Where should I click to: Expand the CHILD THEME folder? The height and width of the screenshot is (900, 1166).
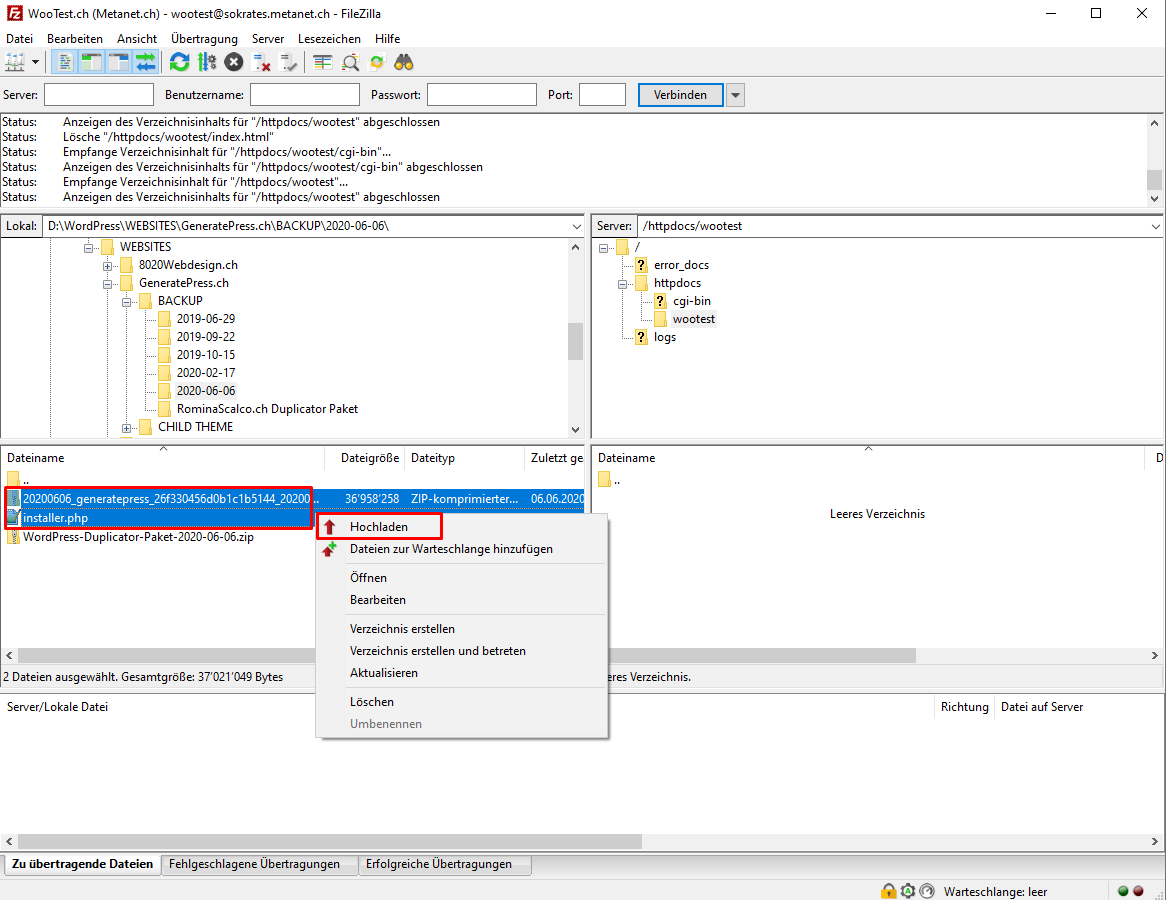pos(126,428)
